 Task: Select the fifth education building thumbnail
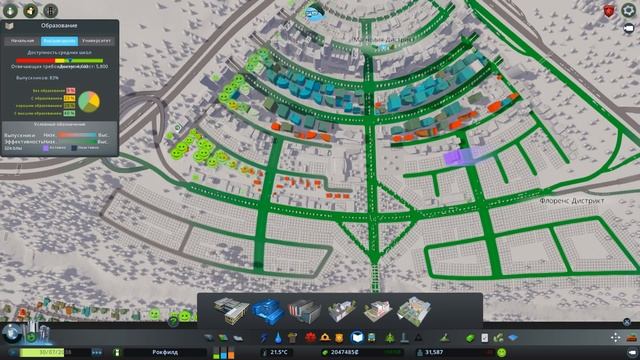(x=378, y=311)
